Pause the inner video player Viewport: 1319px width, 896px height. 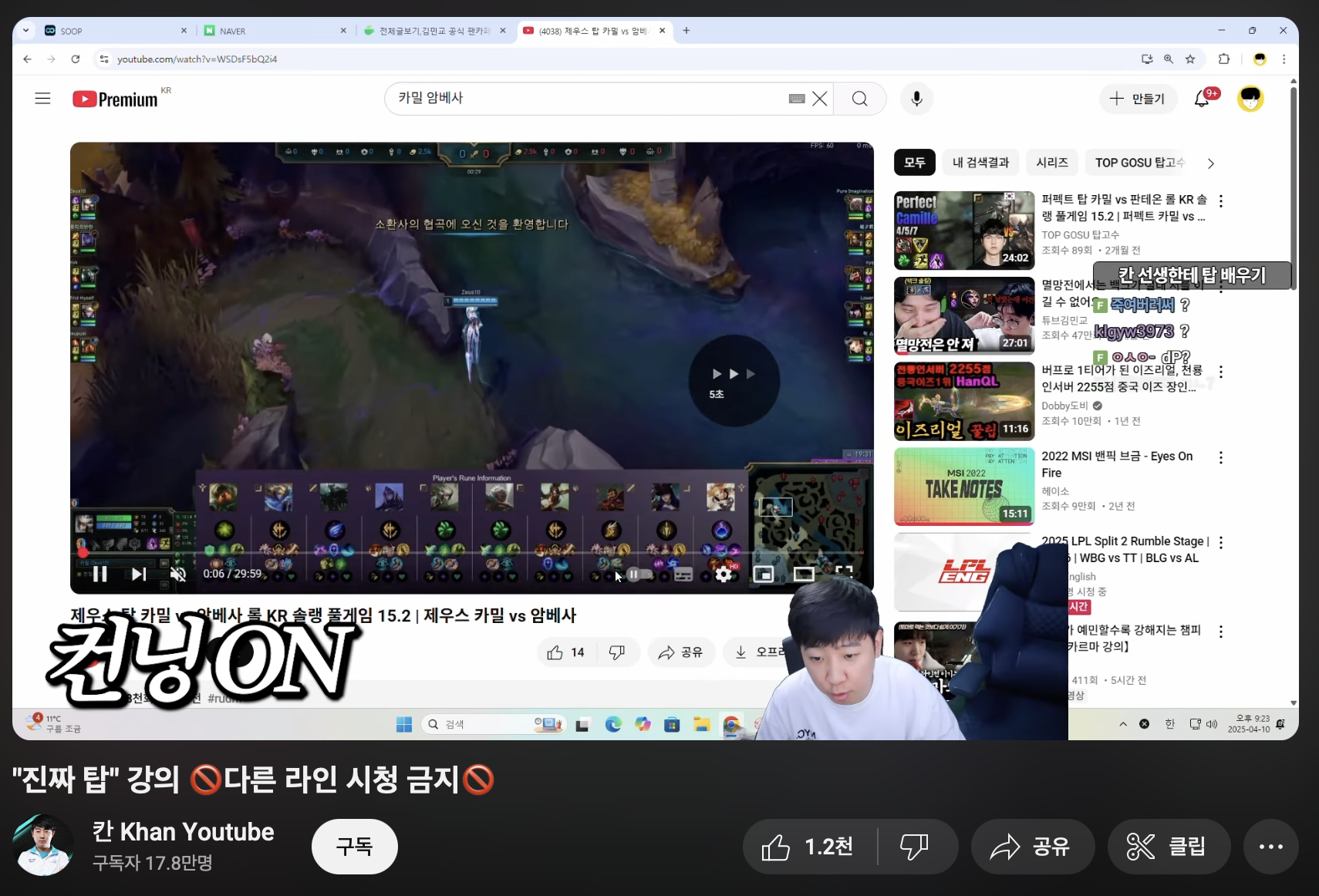coord(100,574)
